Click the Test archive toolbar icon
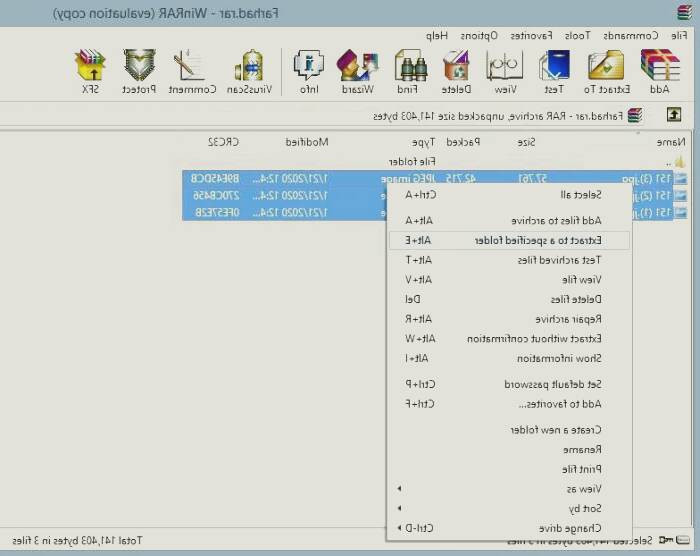 pyautogui.click(x=554, y=70)
